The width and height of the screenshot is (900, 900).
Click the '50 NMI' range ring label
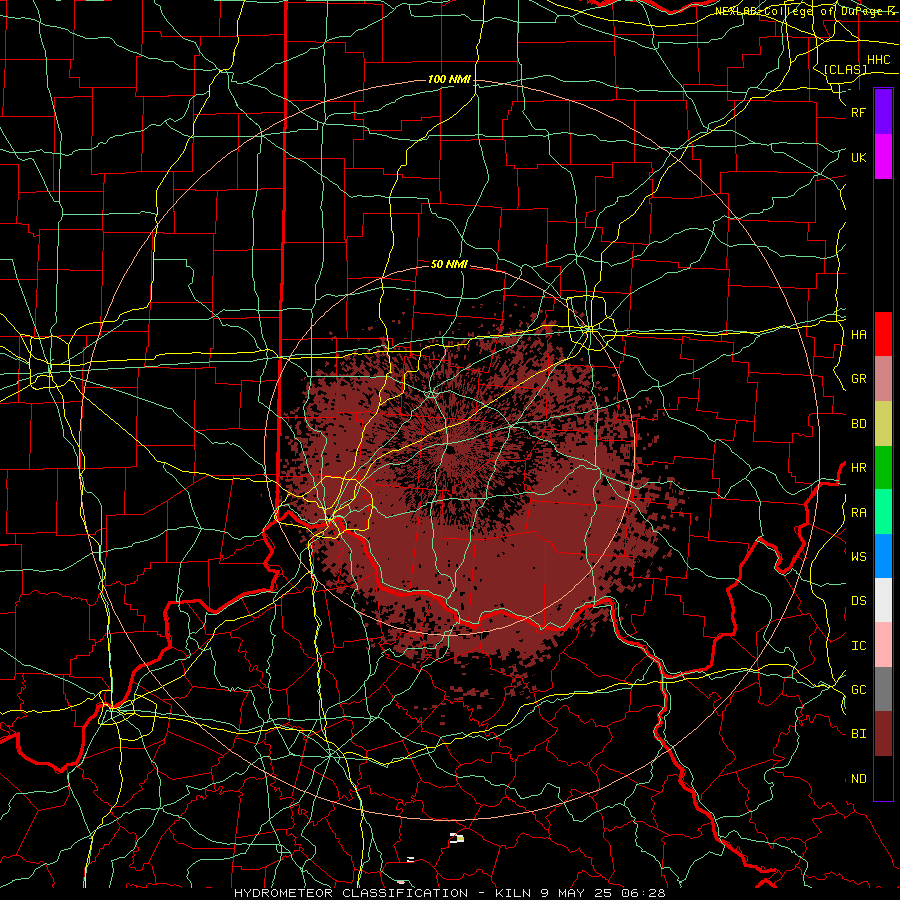coord(449,264)
